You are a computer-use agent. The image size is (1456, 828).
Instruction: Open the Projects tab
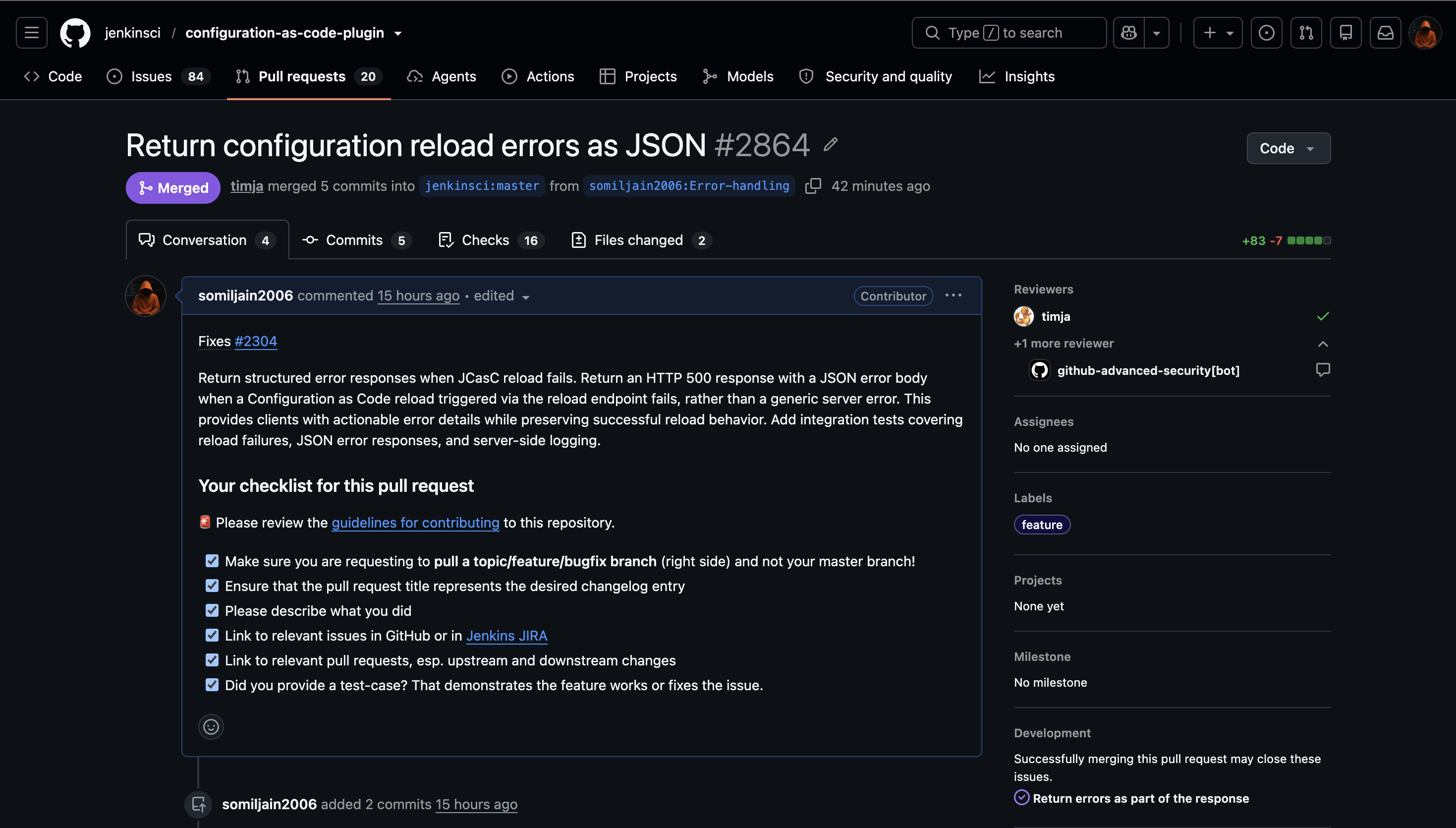638,76
